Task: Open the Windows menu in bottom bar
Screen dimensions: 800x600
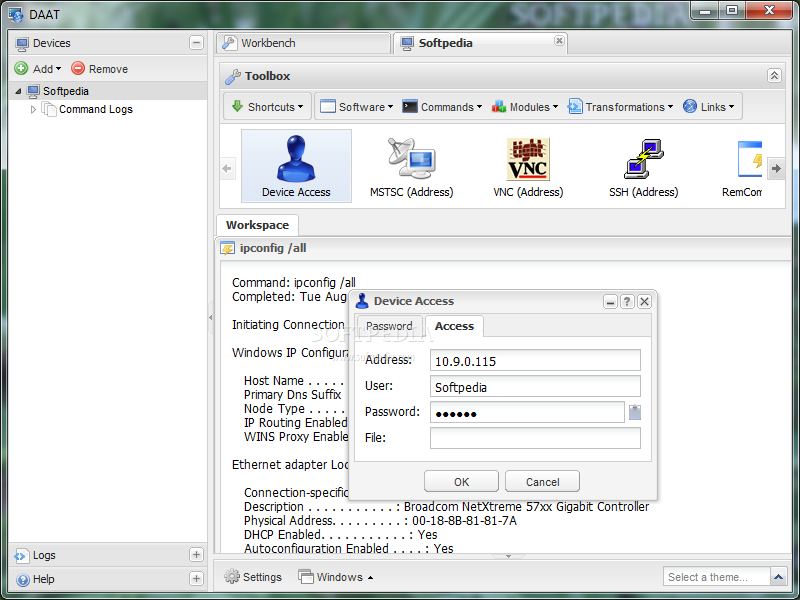Action: 336,577
